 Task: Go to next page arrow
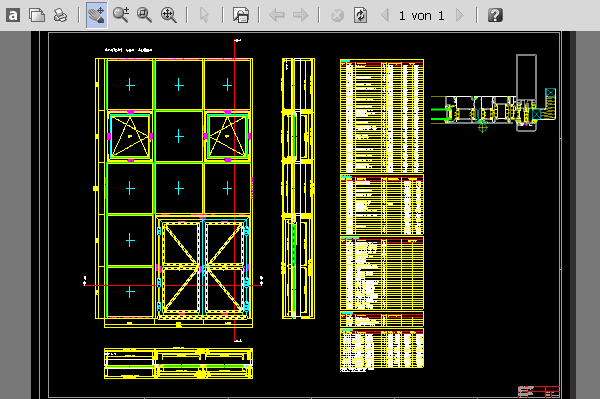pyautogui.click(x=460, y=15)
